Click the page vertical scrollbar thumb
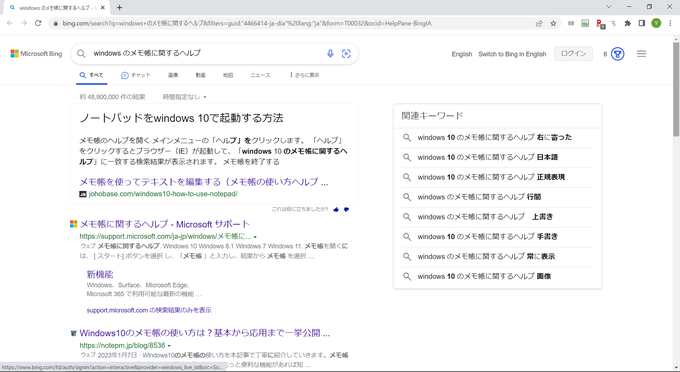This screenshot has width=680, height=372. coord(676,89)
